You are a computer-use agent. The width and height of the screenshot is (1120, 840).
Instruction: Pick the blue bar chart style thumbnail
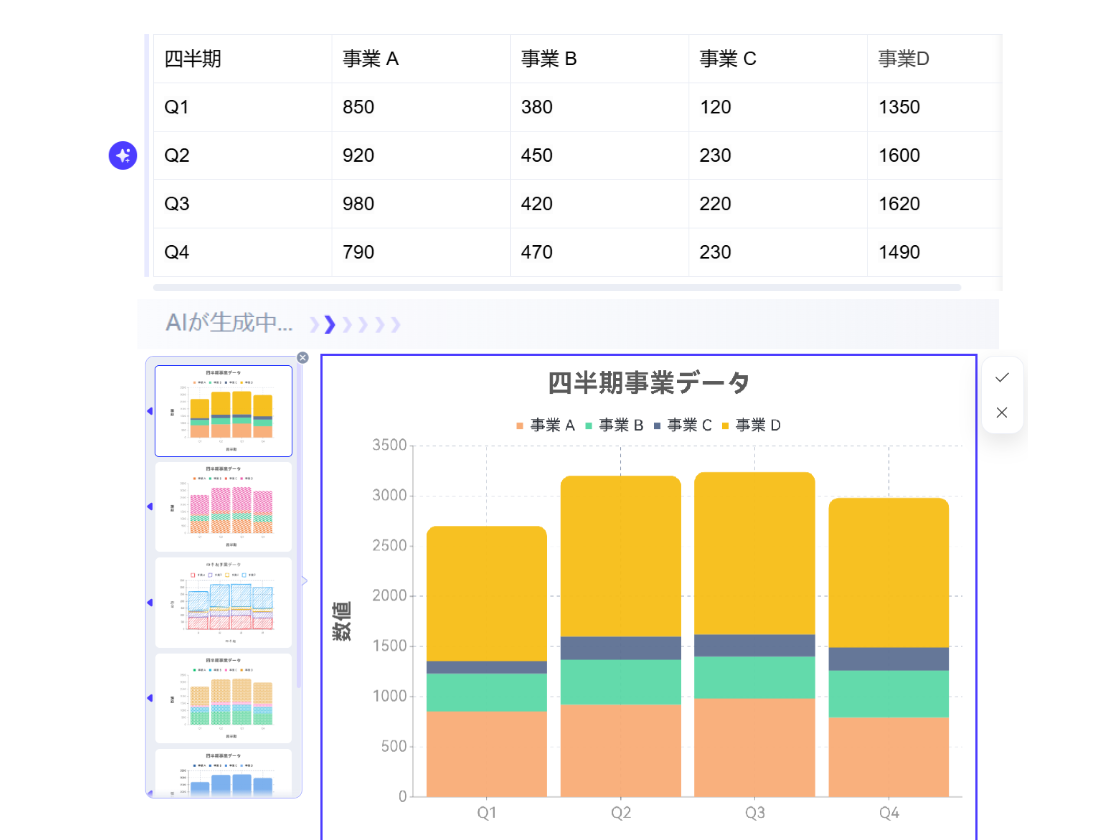click(223, 773)
